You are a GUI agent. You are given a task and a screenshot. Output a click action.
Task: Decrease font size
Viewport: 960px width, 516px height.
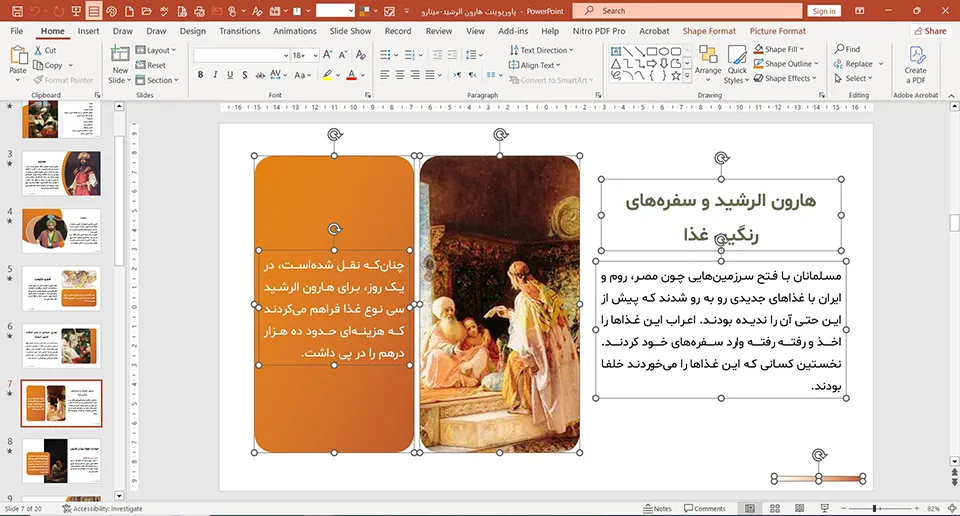tap(343, 54)
